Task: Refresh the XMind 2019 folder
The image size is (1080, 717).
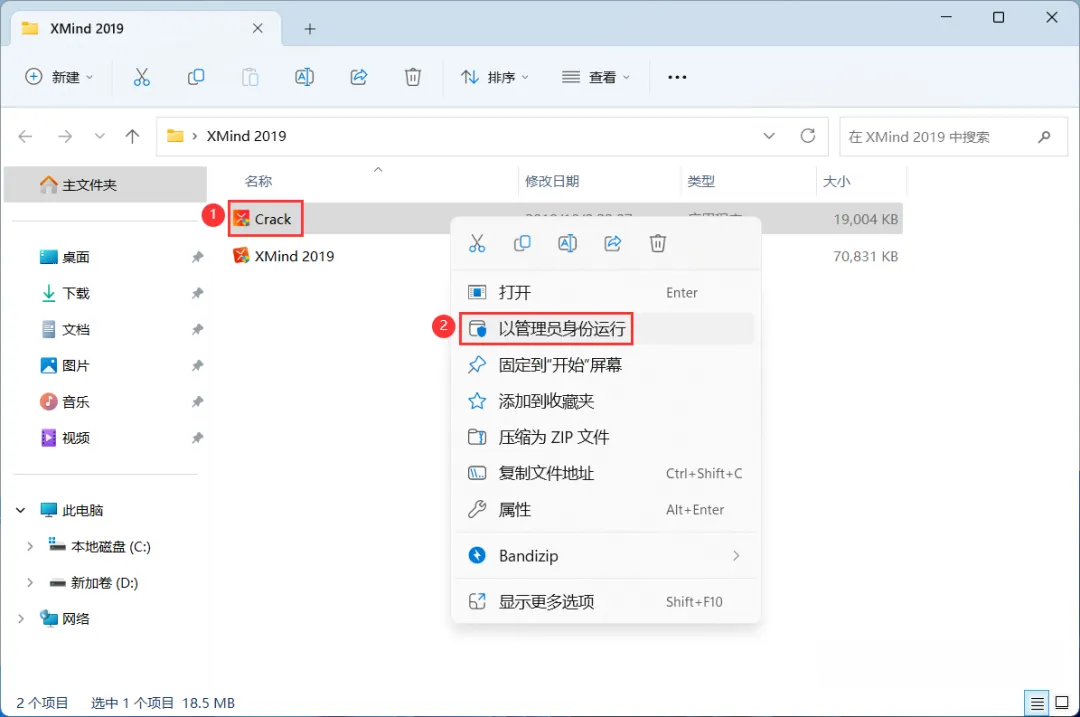Action: (x=808, y=136)
